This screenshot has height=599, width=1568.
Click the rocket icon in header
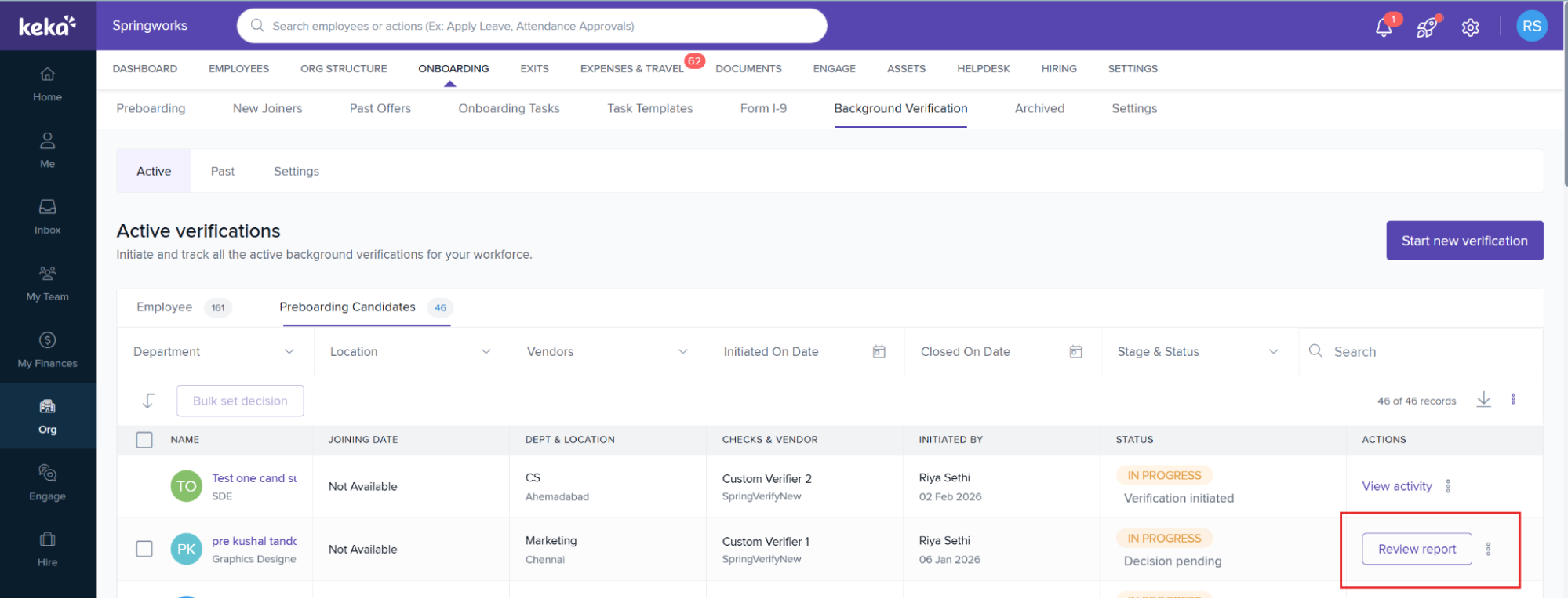click(1426, 27)
